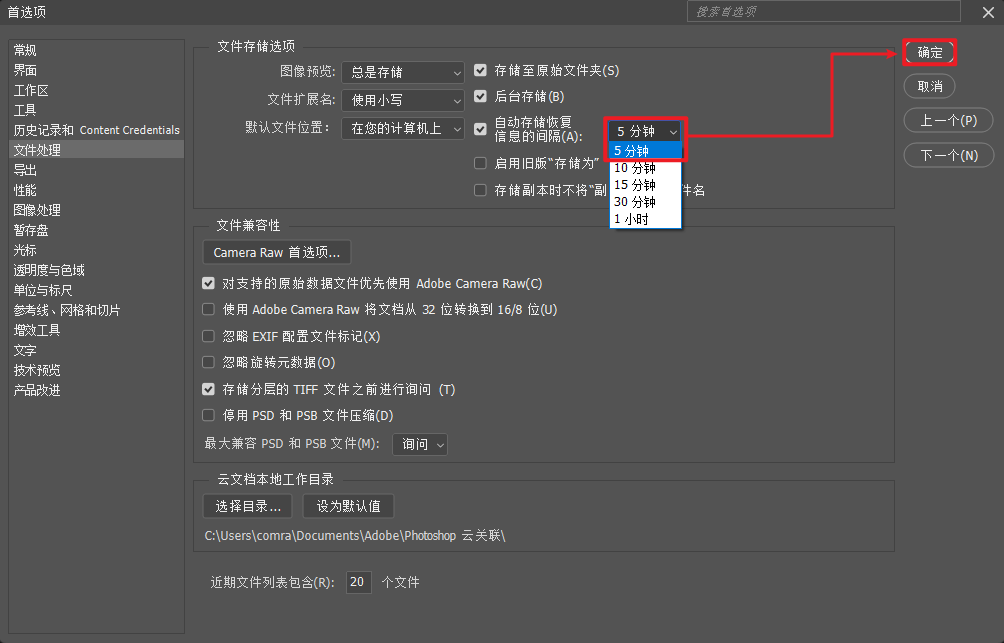Select 常规 in the category list
This screenshot has width=1004, height=643.
click(25, 50)
